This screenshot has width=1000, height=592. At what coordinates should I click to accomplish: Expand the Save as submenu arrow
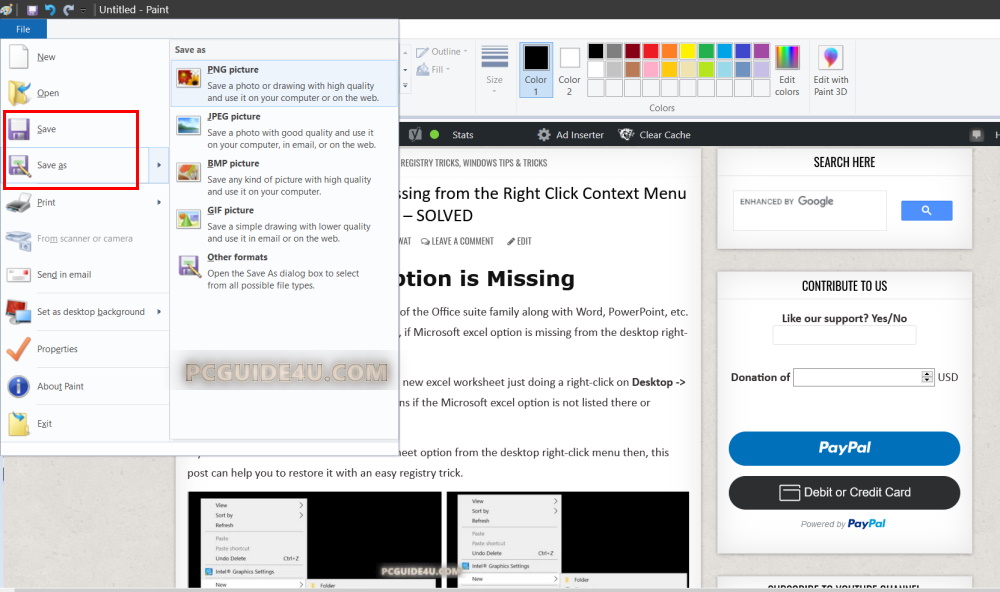158,166
